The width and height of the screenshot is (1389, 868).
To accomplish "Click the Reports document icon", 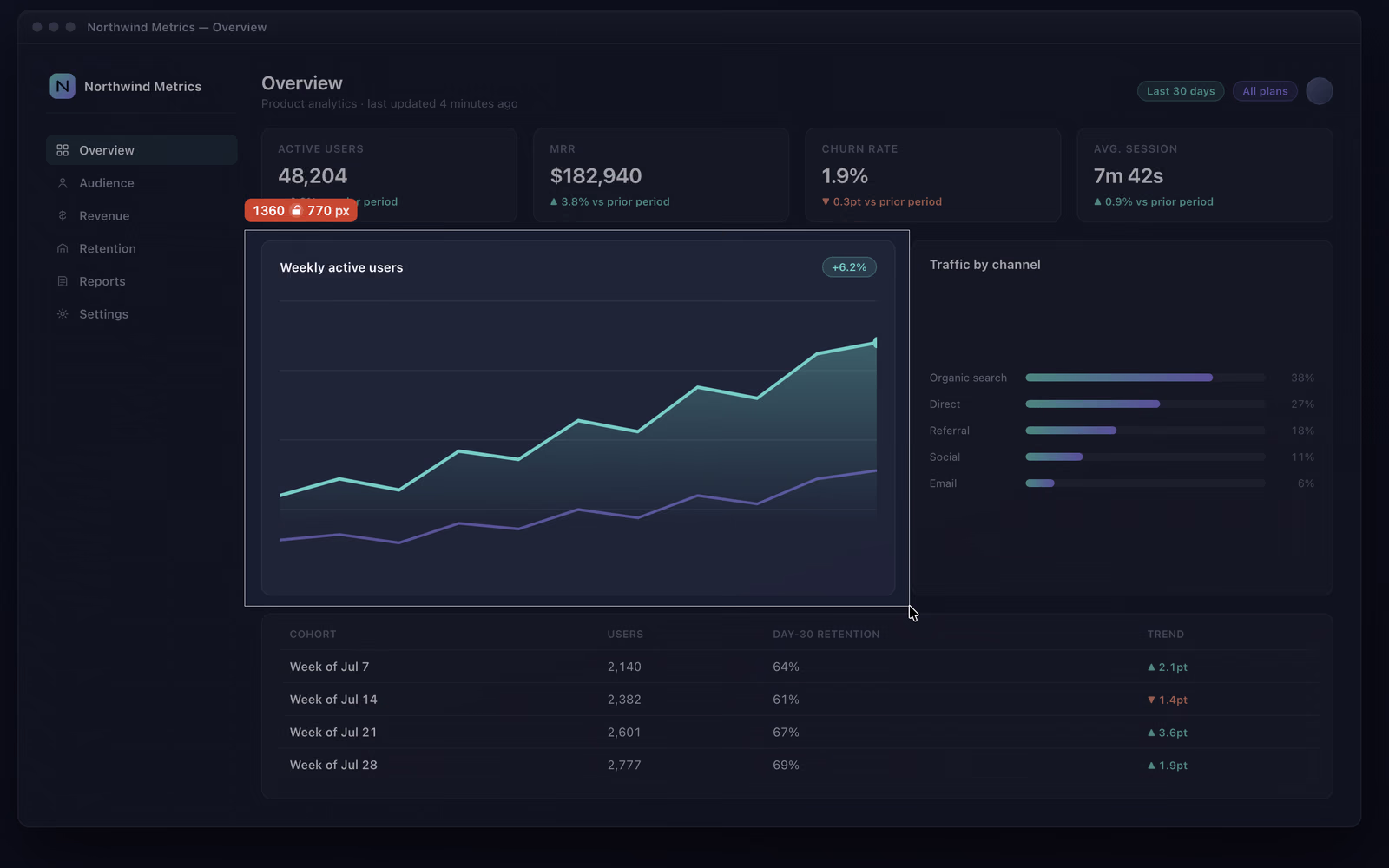I will coord(63,281).
